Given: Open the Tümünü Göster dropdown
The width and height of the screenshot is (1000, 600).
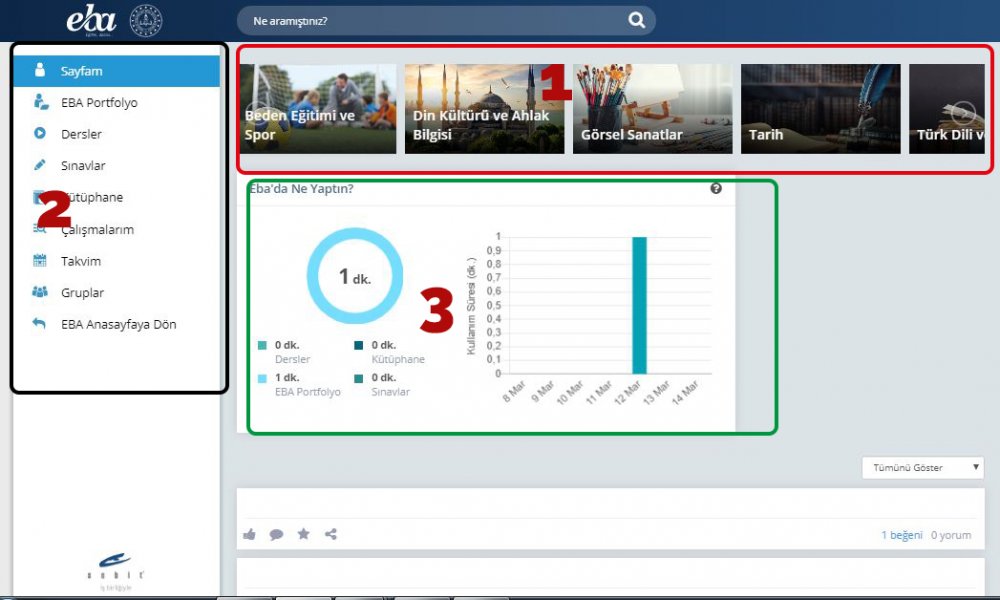Looking at the screenshot, I should (922, 468).
